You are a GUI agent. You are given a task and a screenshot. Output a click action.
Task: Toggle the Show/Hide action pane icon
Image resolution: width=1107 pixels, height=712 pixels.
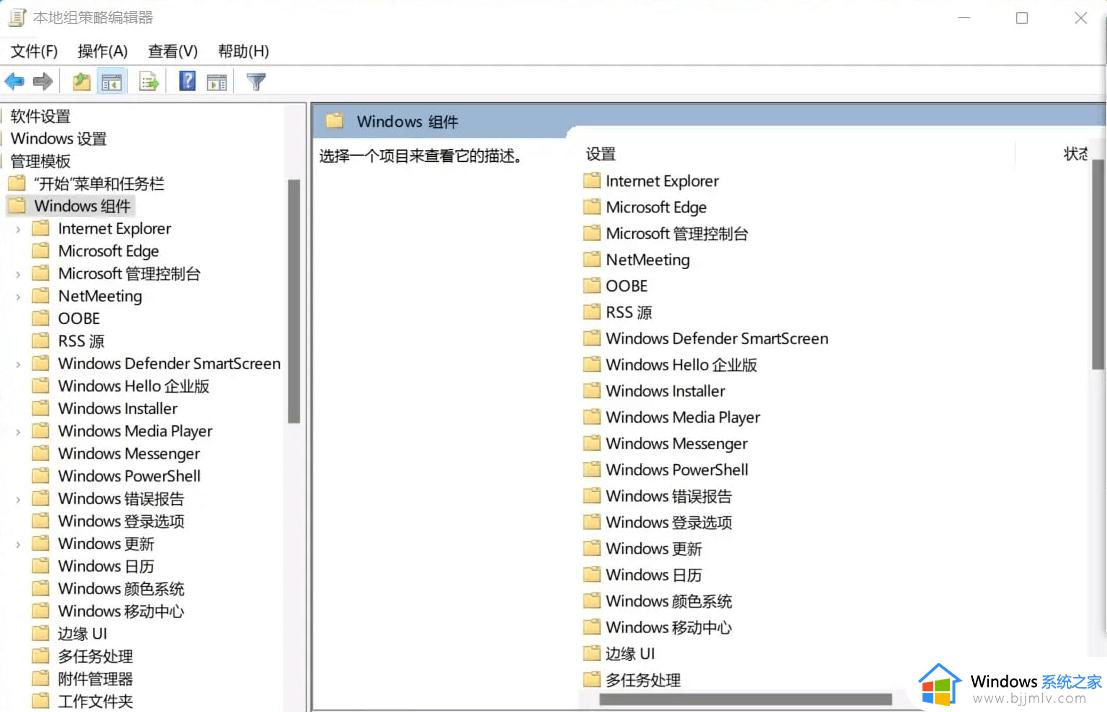coord(217,82)
